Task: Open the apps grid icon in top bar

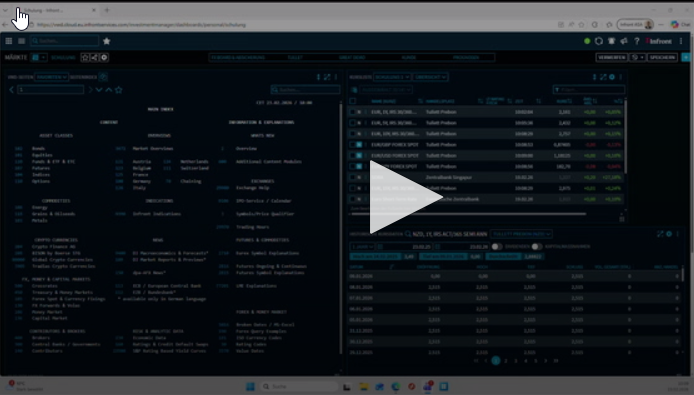Action: pyautogui.click(x=8, y=41)
